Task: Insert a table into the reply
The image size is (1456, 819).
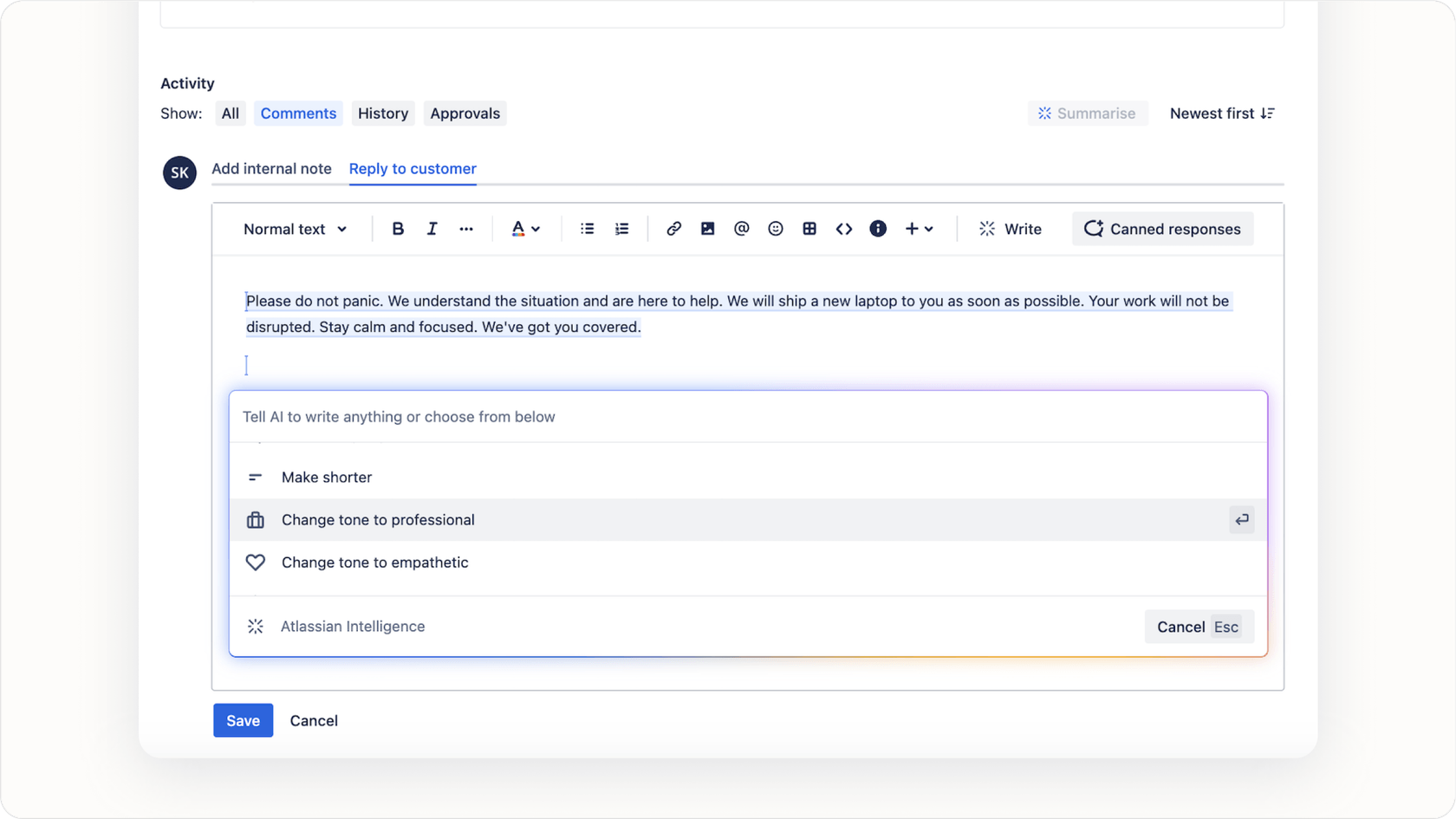Action: point(809,229)
